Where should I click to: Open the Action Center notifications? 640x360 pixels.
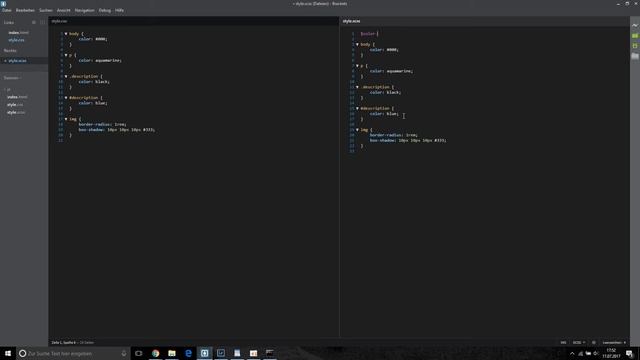(x=630, y=353)
